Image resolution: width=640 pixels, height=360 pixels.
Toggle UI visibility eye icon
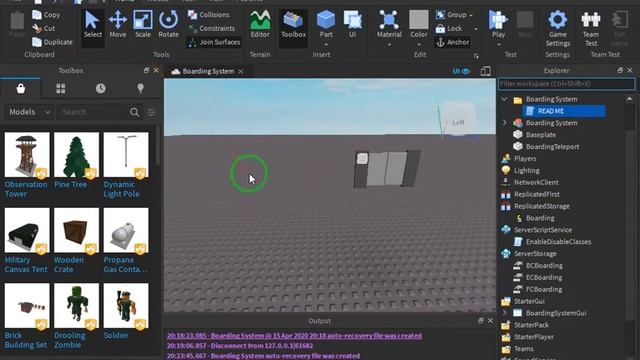[x=461, y=71]
